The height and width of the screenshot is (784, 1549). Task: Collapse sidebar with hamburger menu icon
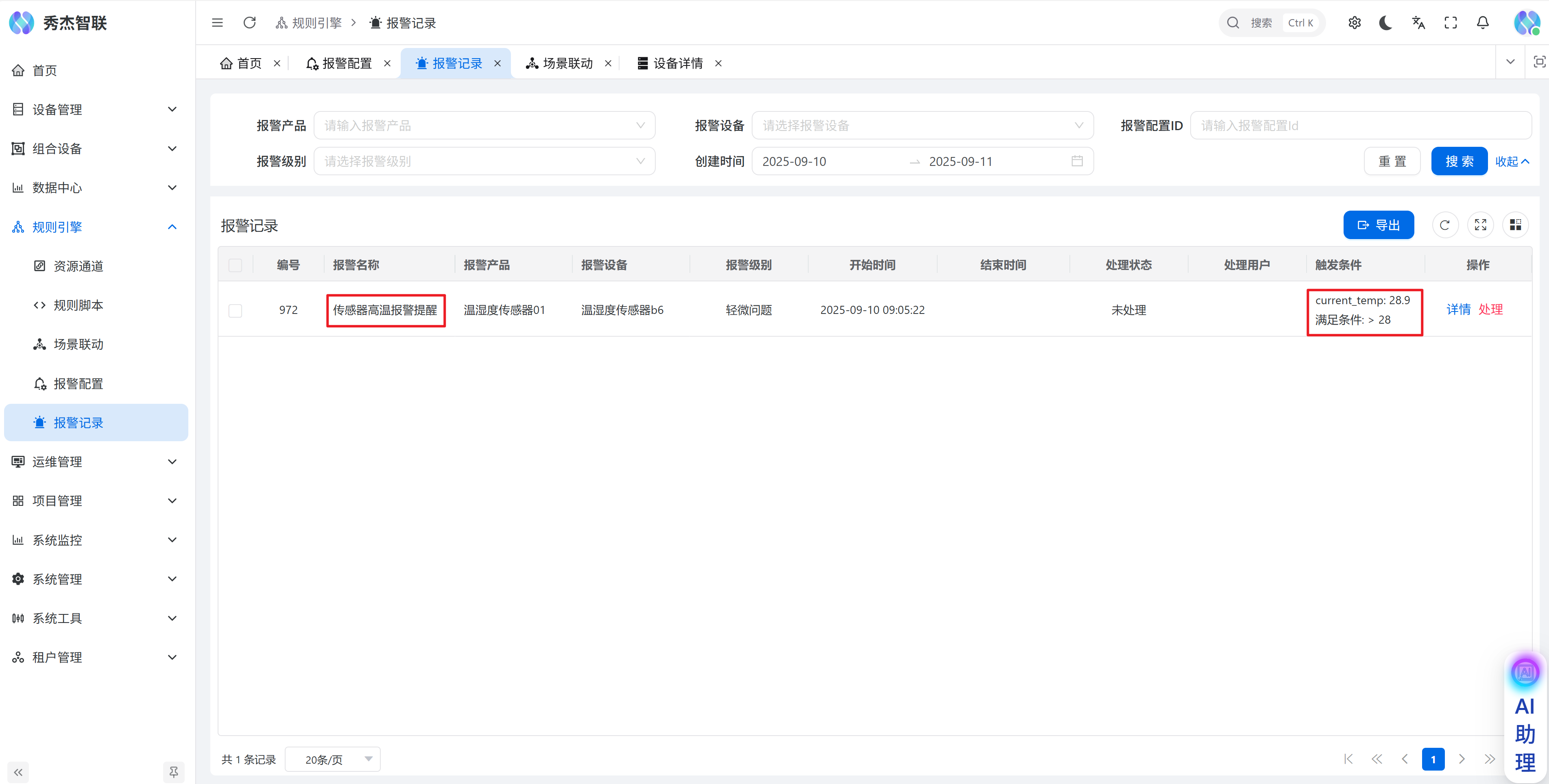point(217,23)
